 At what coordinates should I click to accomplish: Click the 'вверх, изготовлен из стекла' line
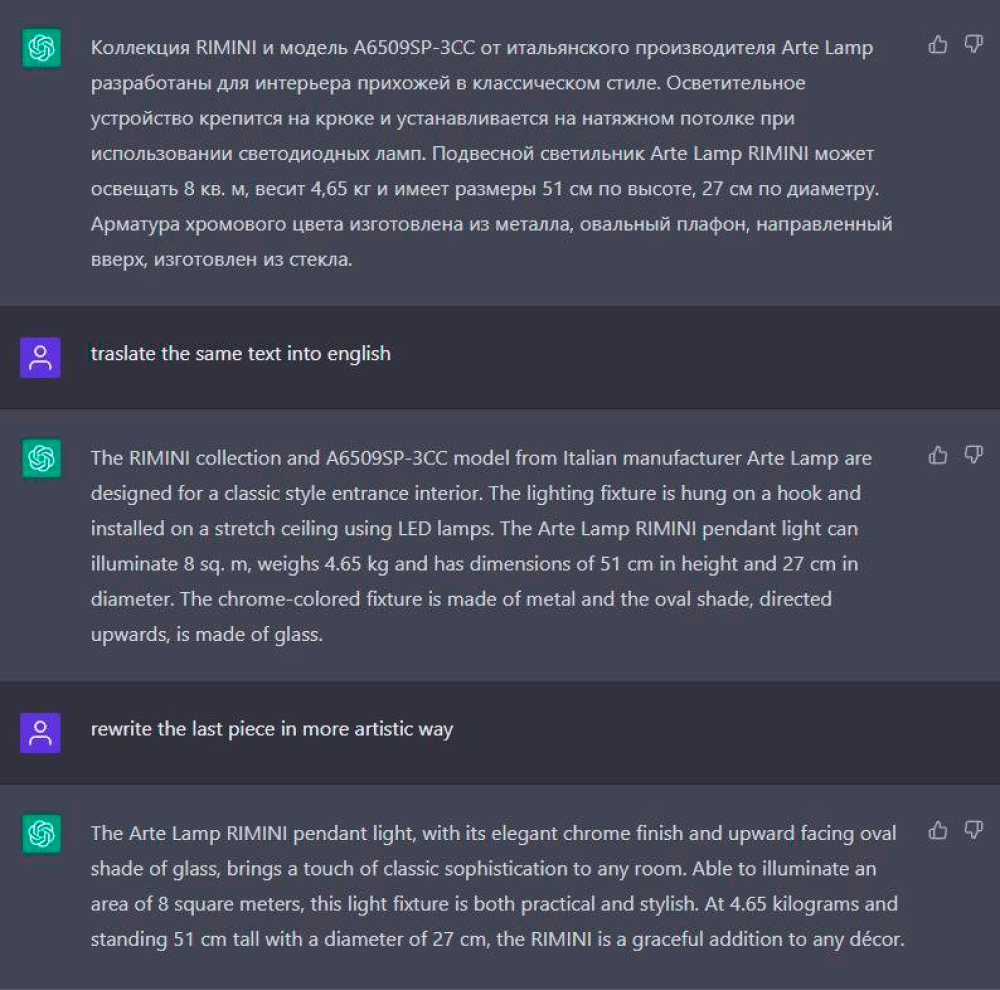pyautogui.click(x=221, y=260)
